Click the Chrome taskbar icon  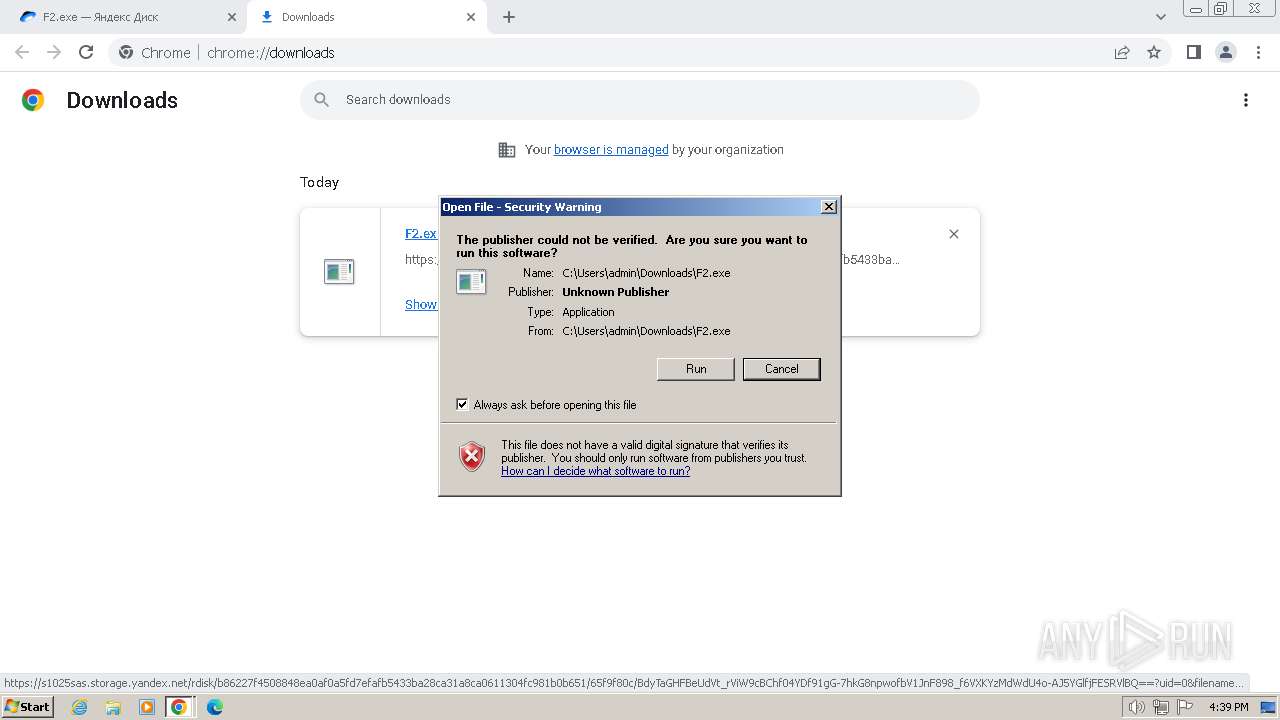[x=179, y=707]
